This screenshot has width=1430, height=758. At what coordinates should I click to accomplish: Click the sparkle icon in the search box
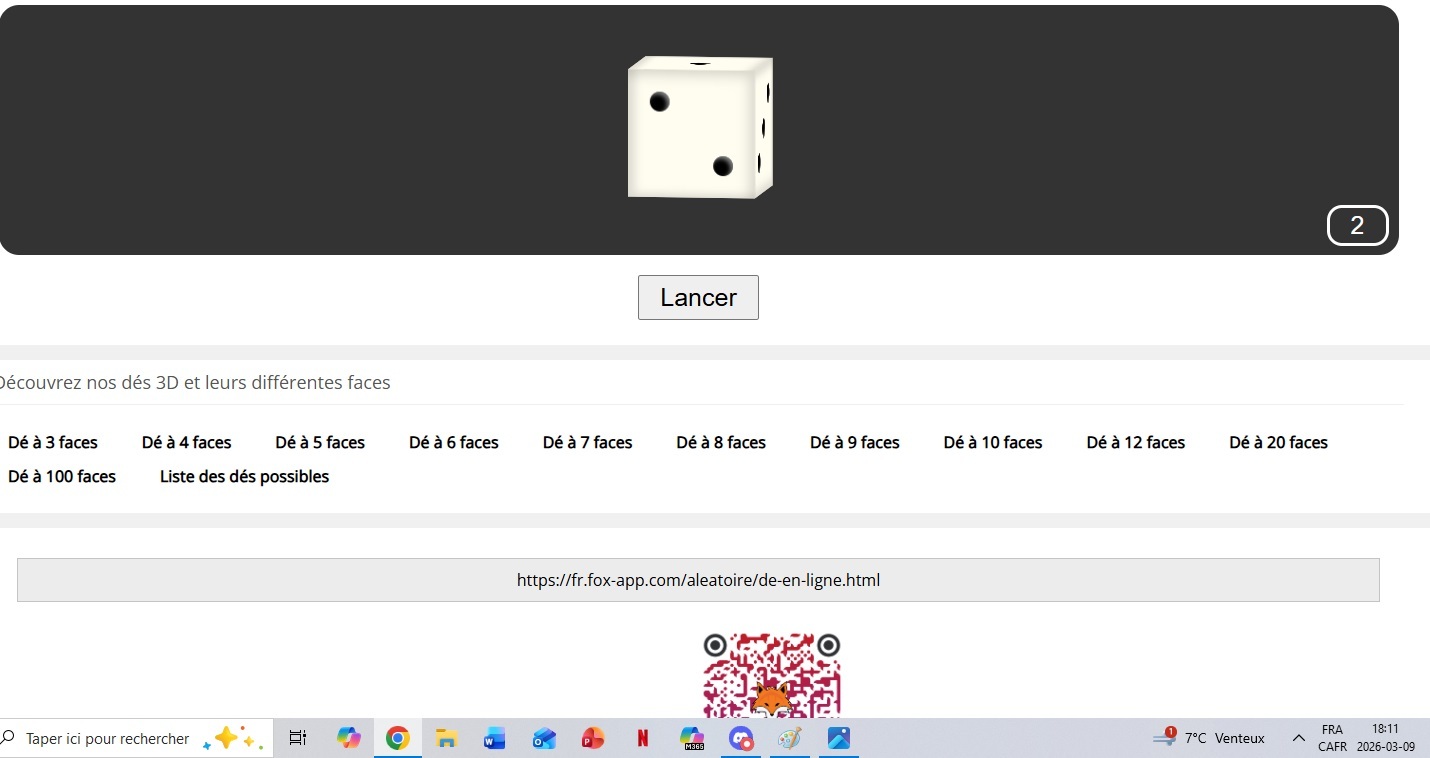233,738
